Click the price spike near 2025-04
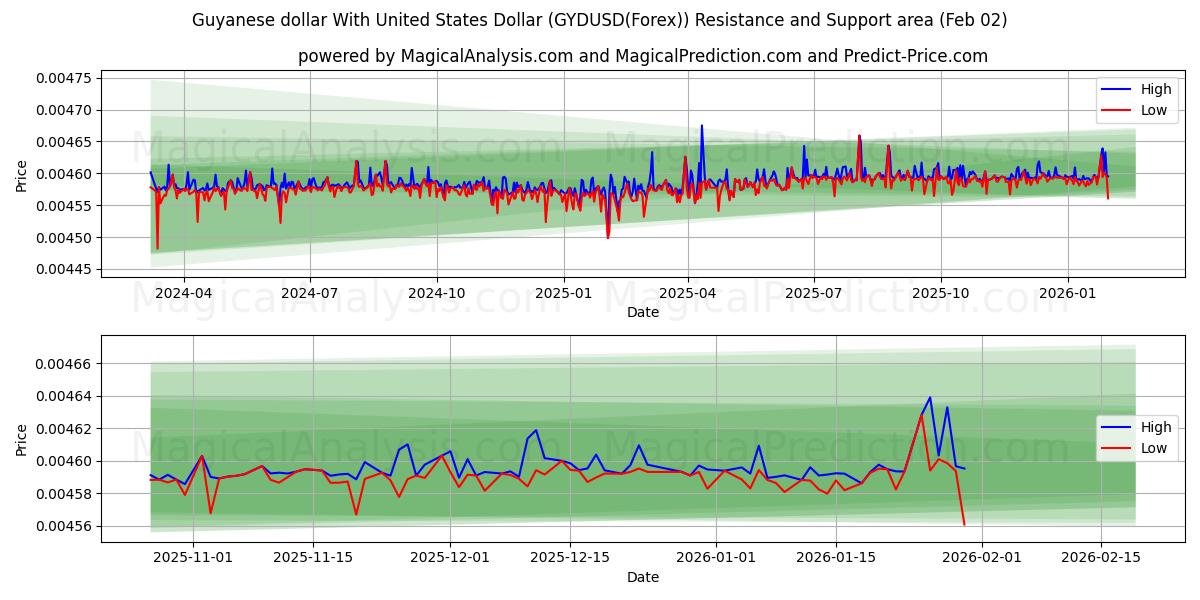The height and width of the screenshot is (600, 1200). point(701,126)
